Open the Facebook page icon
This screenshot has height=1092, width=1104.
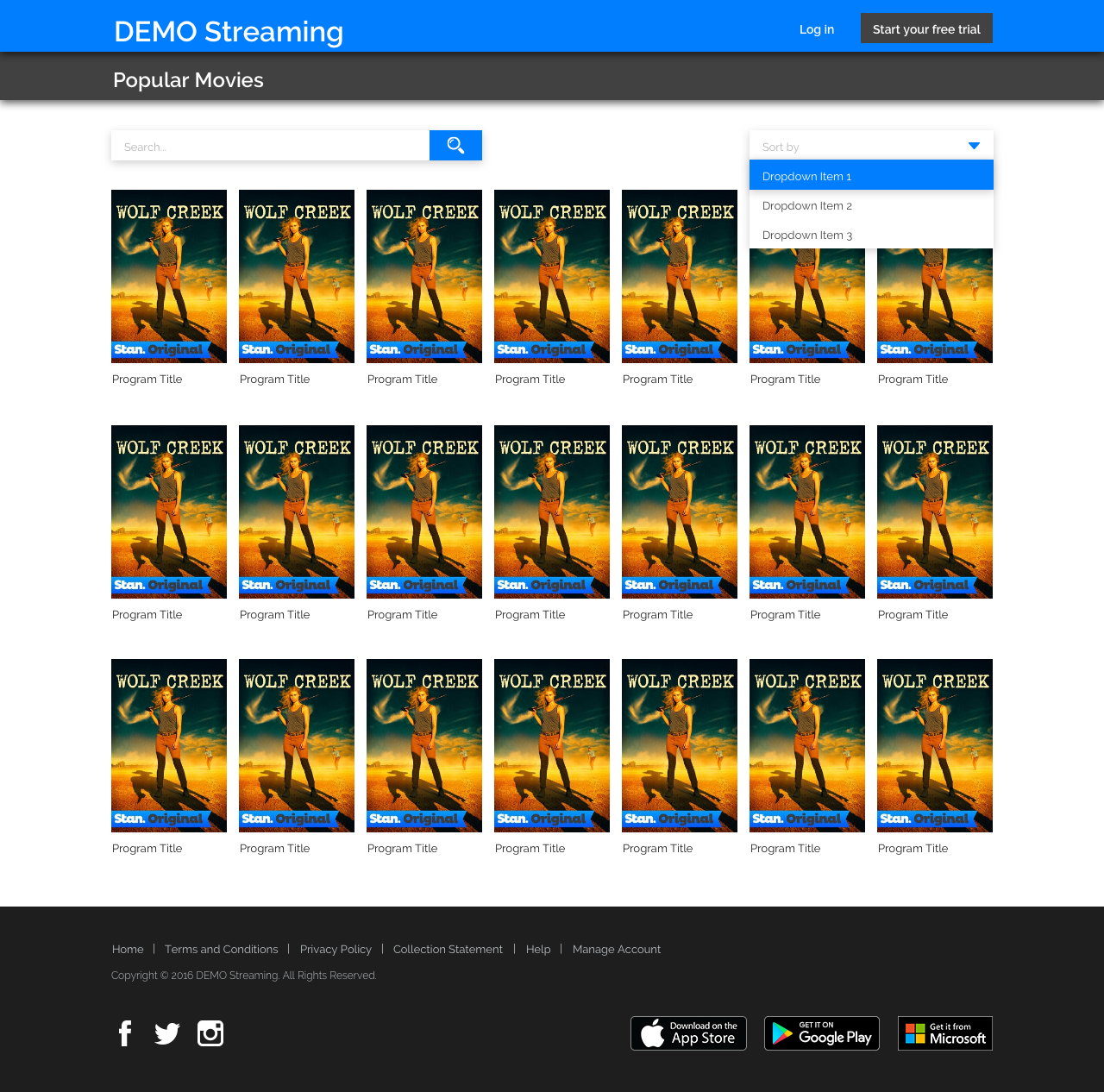tap(125, 1033)
